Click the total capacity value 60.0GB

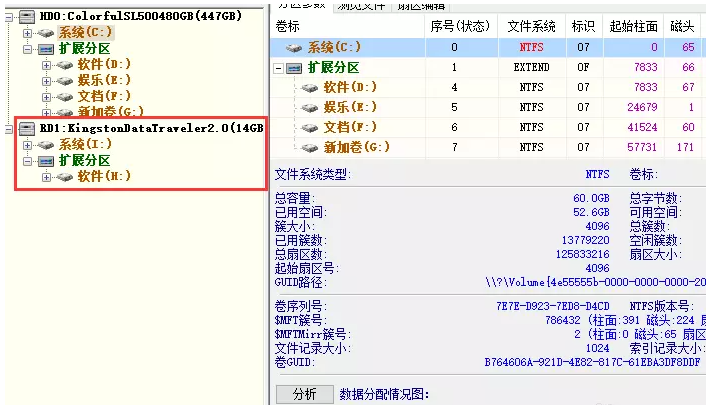coord(591,198)
